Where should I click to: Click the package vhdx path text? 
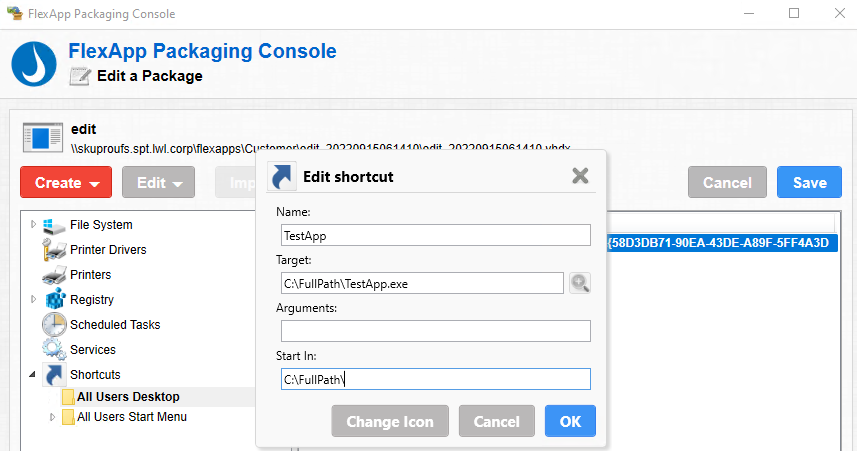(321, 148)
